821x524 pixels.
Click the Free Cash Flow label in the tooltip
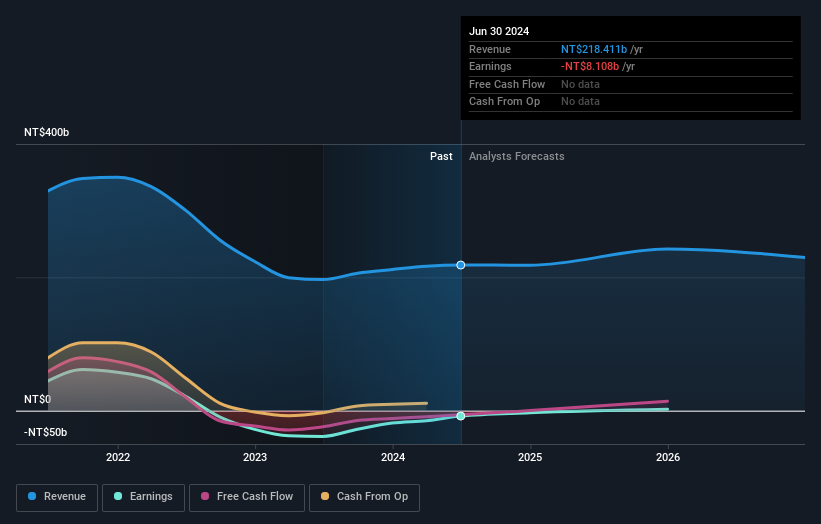(507, 84)
